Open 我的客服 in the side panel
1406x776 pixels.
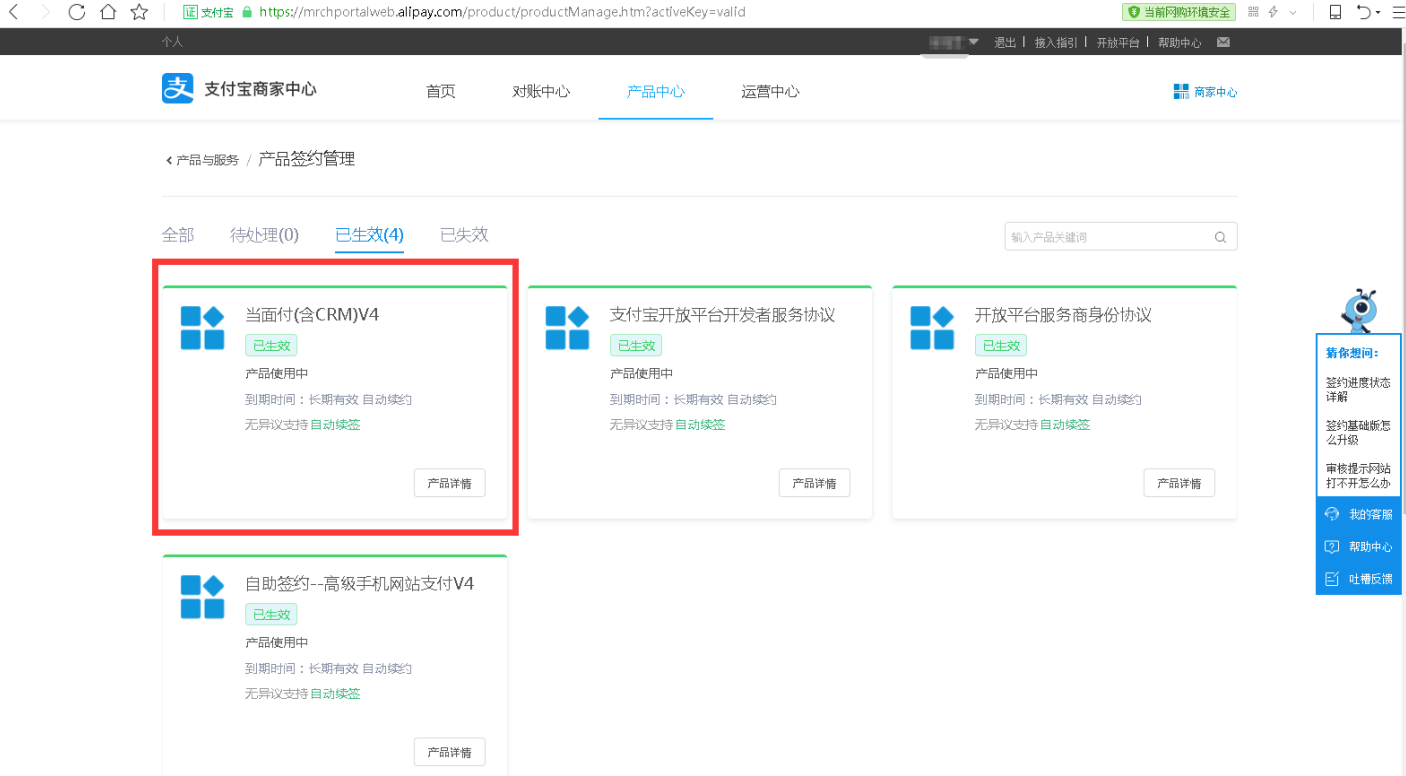tap(1359, 514)
